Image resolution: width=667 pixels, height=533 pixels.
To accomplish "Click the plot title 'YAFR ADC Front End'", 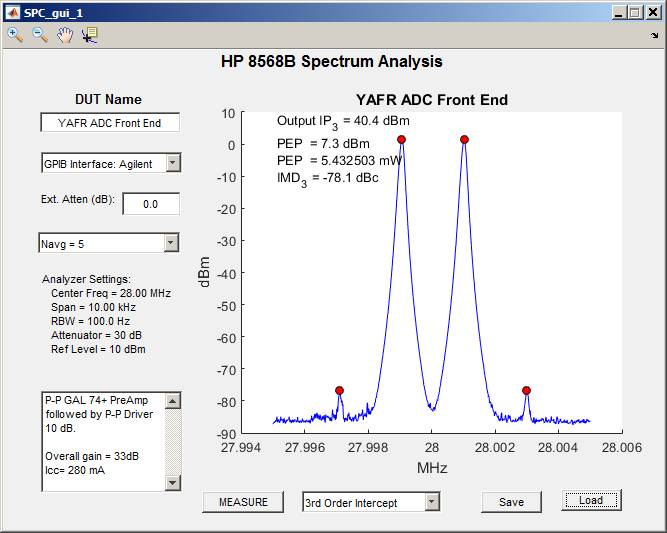I will (x=432, y=100).
